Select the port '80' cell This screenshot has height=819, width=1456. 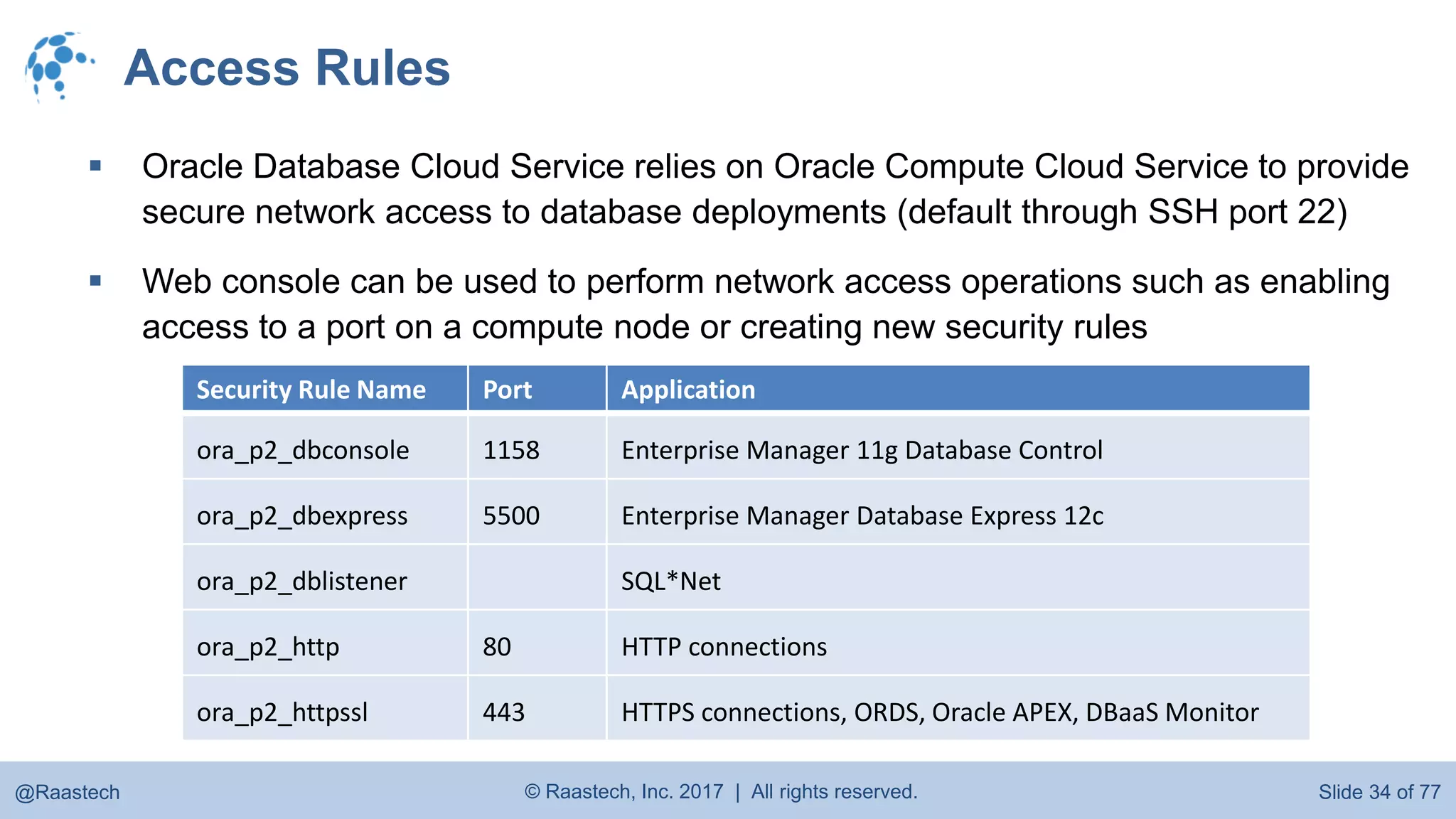point(537,643)
